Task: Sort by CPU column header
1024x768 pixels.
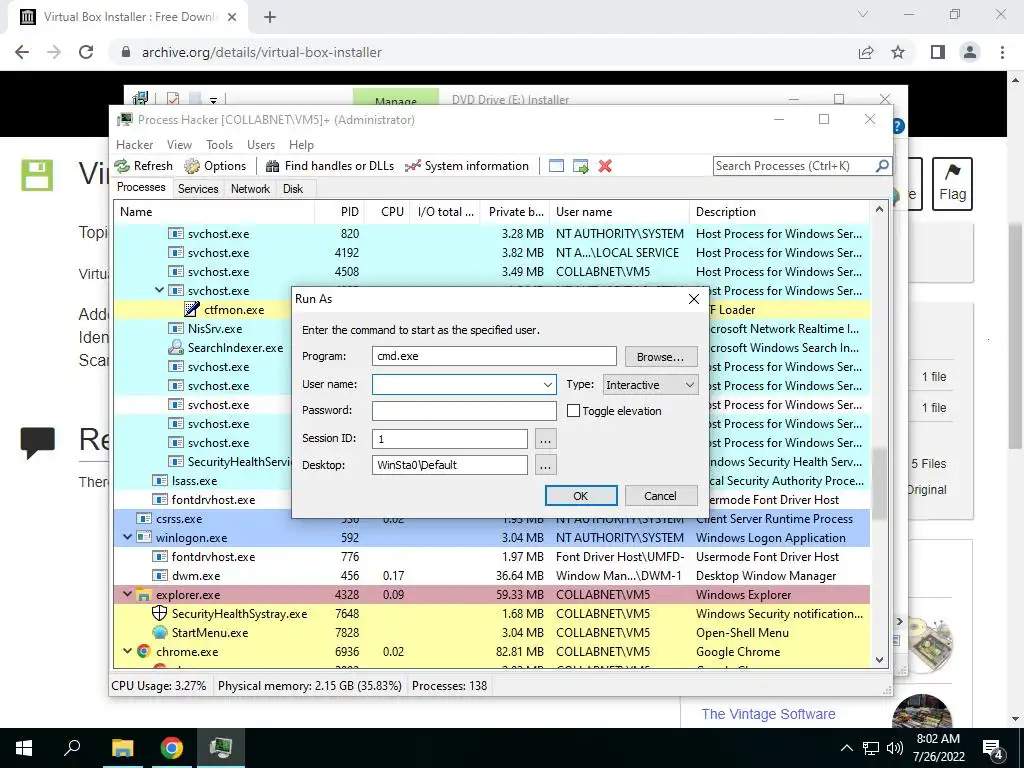Action: tap(387, 212)
